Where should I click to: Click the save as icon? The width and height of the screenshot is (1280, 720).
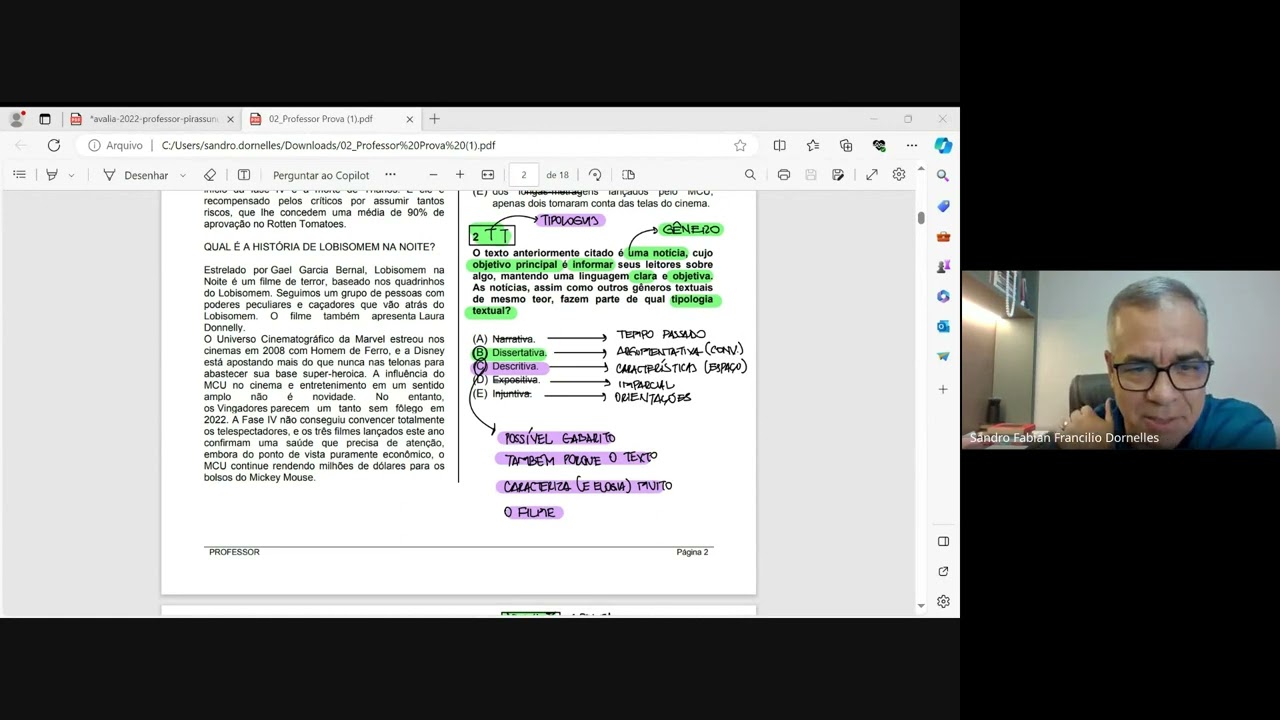point(838,175)
